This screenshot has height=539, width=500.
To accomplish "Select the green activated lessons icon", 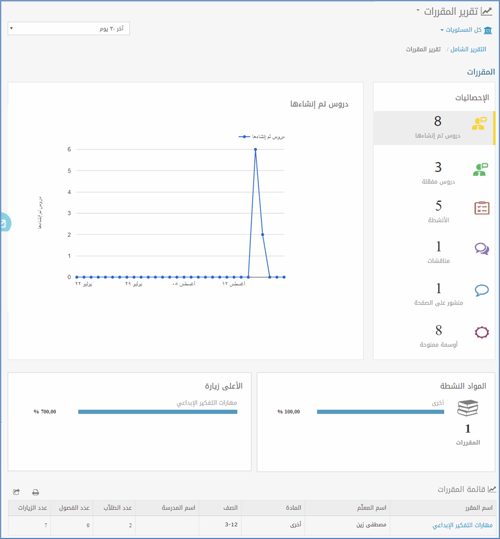I will click(x=480, y=169).
